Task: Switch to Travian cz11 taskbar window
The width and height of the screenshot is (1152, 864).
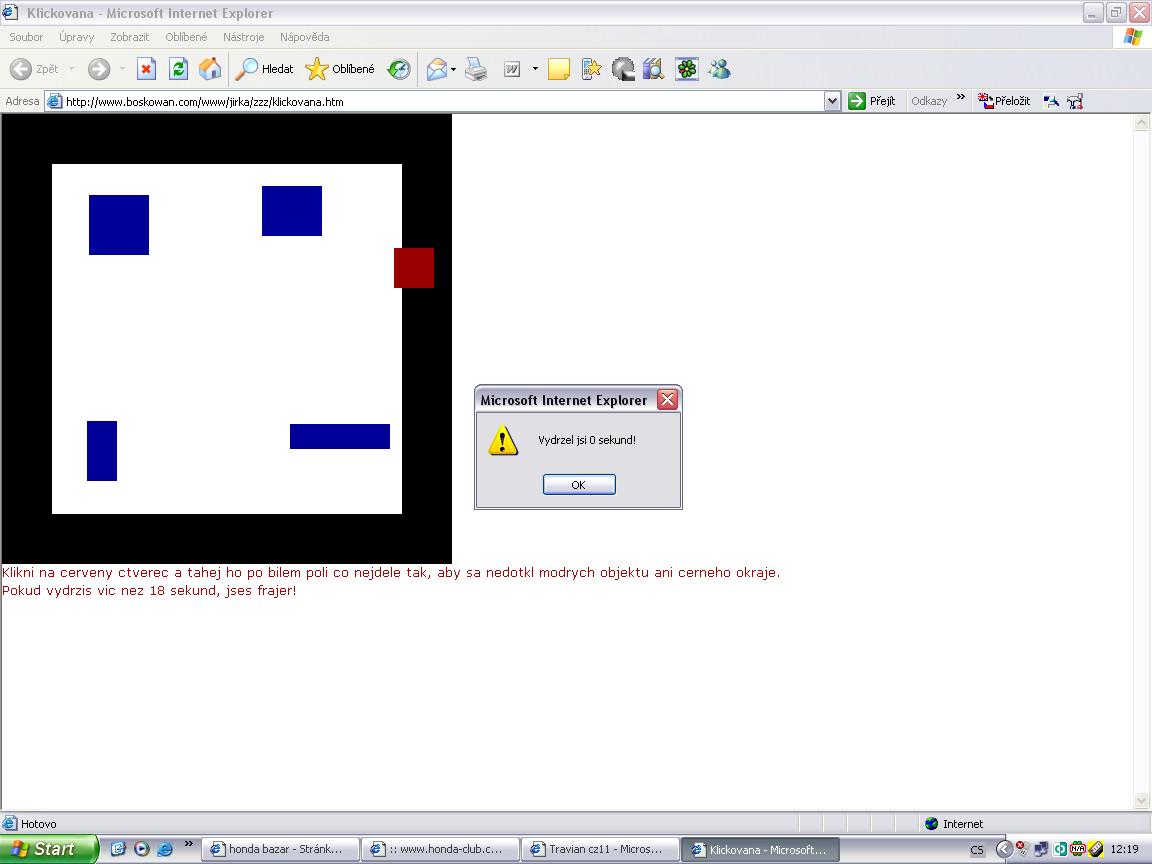Action: click(599, 849)
